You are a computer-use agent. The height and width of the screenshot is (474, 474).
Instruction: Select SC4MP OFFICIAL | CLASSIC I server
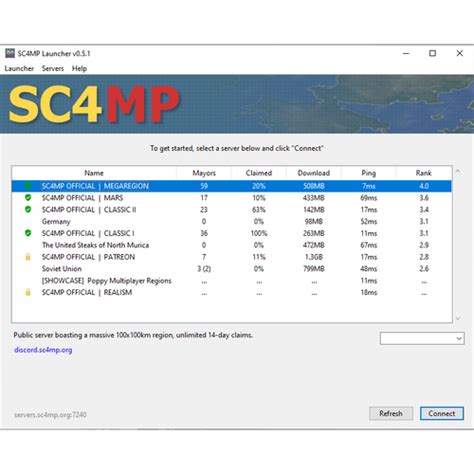point(232,233)
